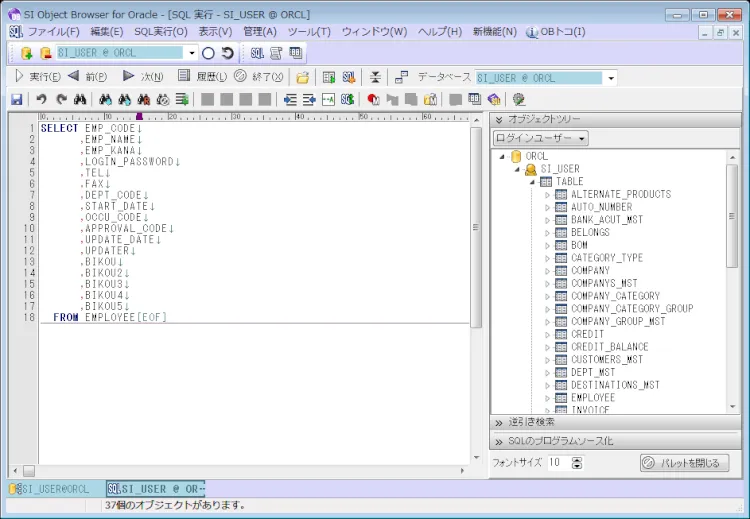Screen dimensions: 750x519
Task: Click the two-windows layout icon before データベース
Action: coord(401,77)
